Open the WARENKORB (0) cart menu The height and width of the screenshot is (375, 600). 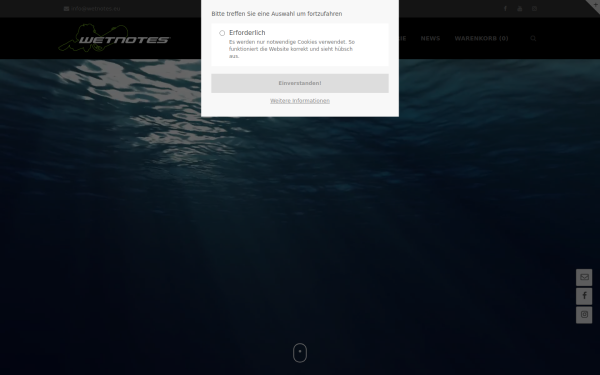click(x=481, y=38)
